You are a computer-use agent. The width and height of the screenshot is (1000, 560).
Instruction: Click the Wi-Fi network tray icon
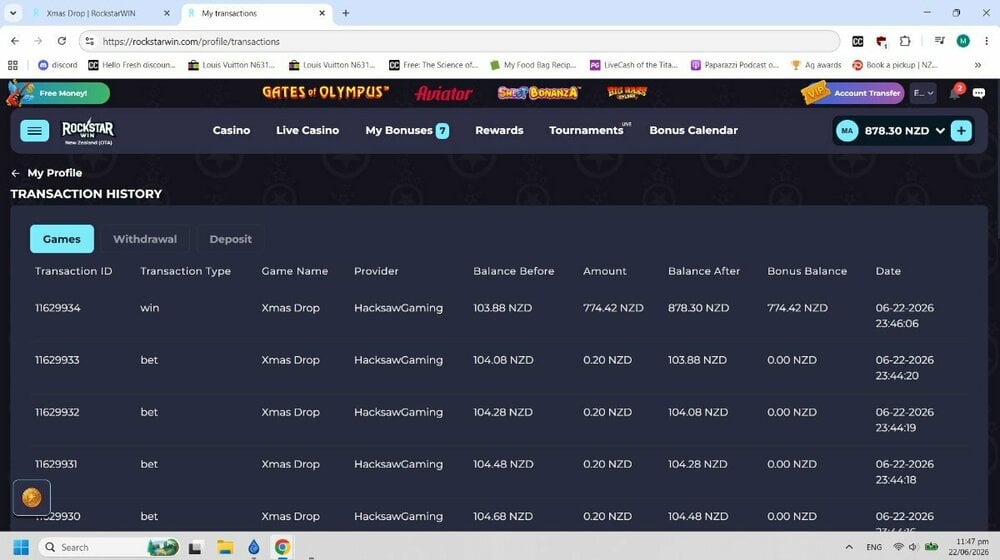[898, 547]
